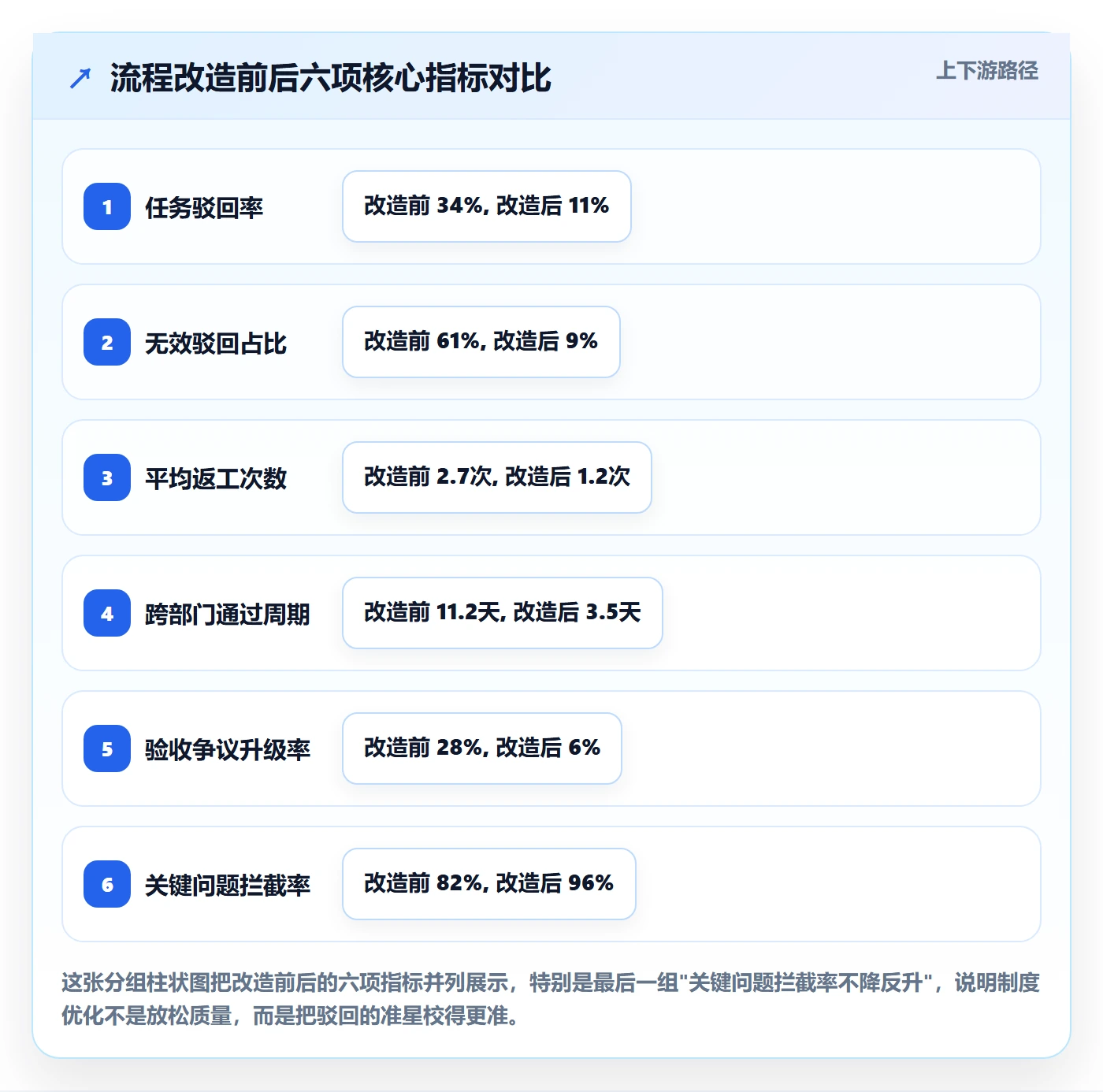Image resolution: width=1103 pixels, height=1092 pixels.
Task: Click the title 流程改造前后六项核心指标对比
Action: pos(330,78)
